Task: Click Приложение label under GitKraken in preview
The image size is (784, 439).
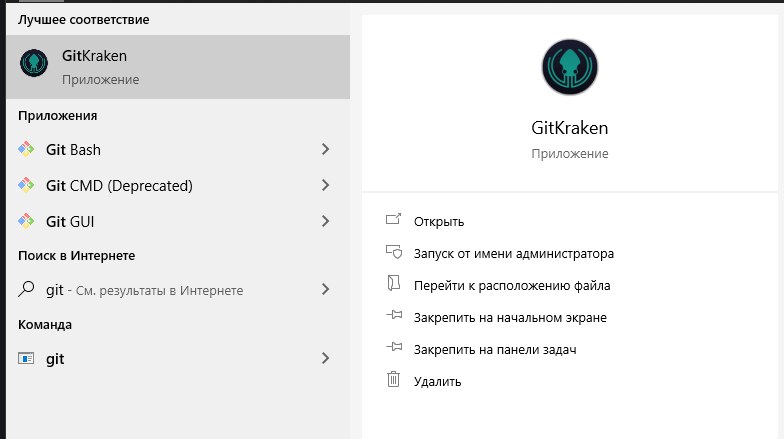Action: coord(570,154)
